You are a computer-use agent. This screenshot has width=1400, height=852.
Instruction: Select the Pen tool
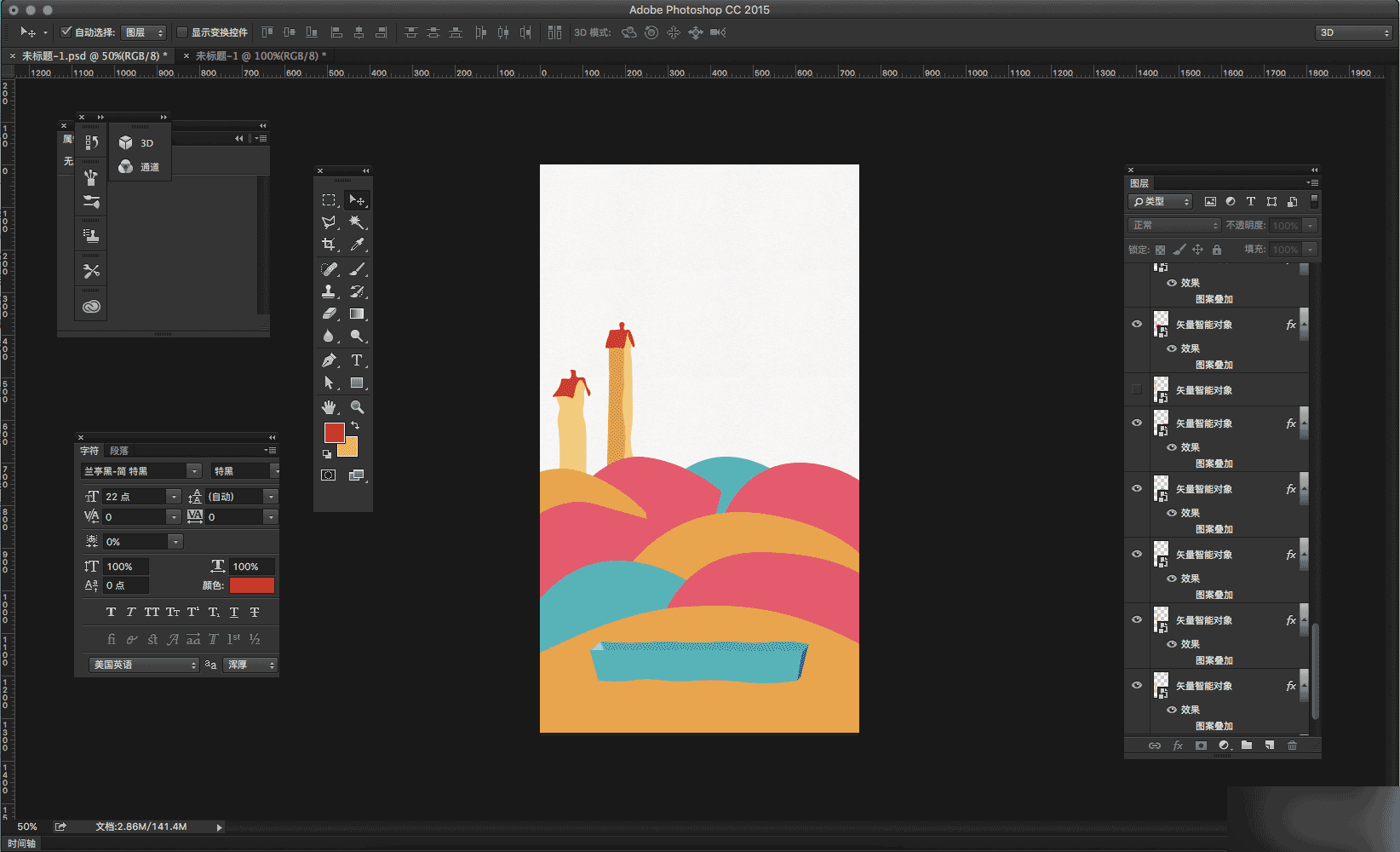[329, 360]
